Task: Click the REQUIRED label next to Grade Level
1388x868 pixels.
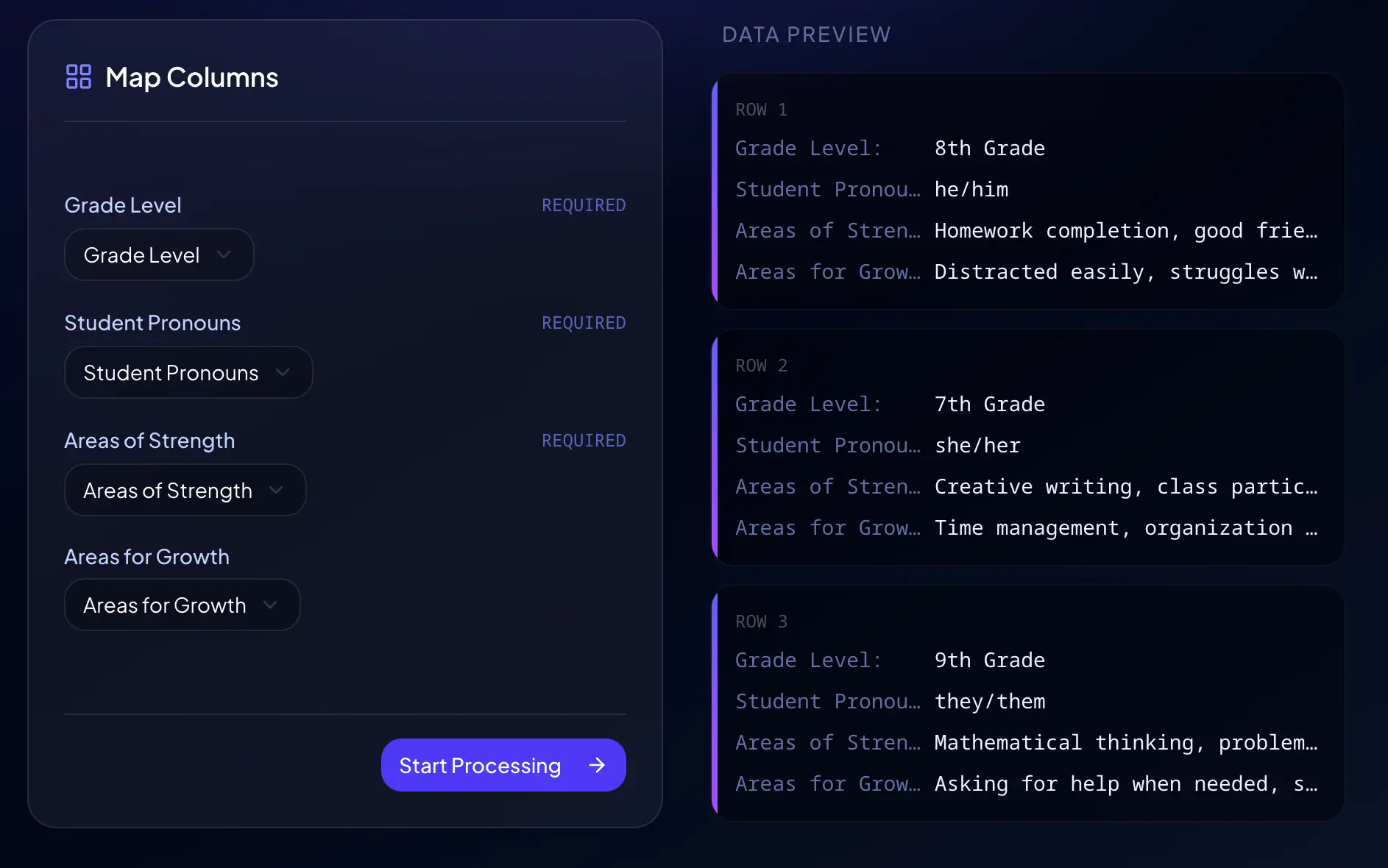Action: coord(583,205)
